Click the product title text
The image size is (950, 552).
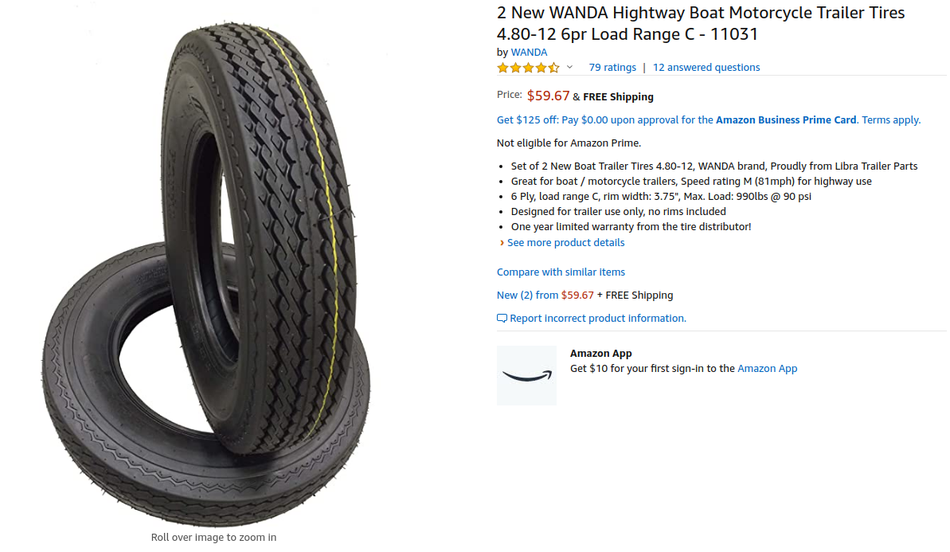coord(700,23)
